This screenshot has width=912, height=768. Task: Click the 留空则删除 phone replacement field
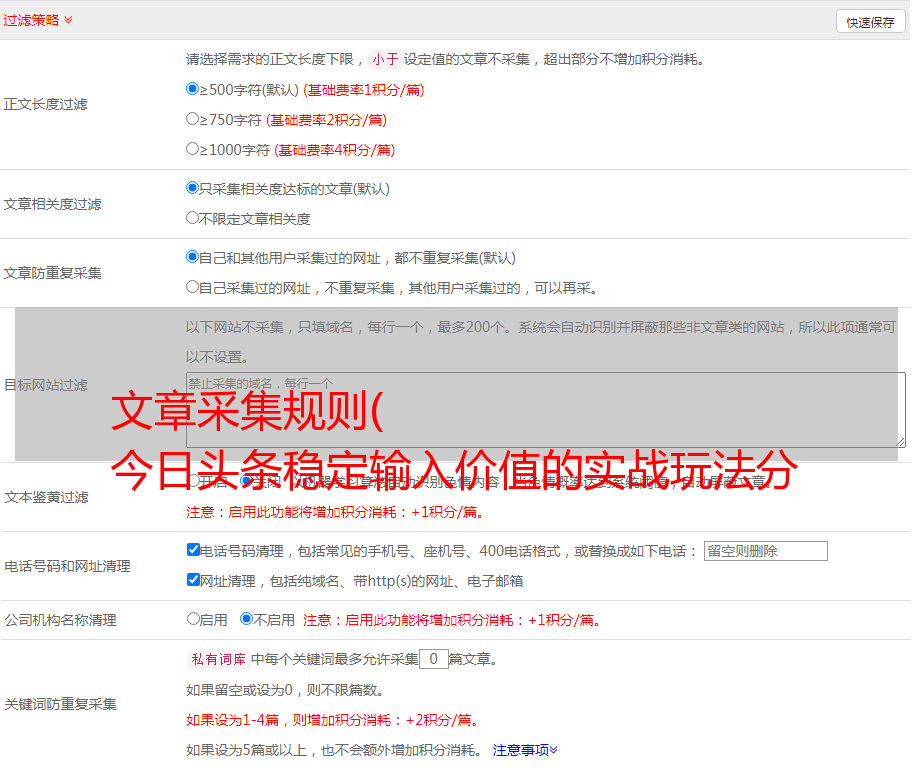pos(765,551)
